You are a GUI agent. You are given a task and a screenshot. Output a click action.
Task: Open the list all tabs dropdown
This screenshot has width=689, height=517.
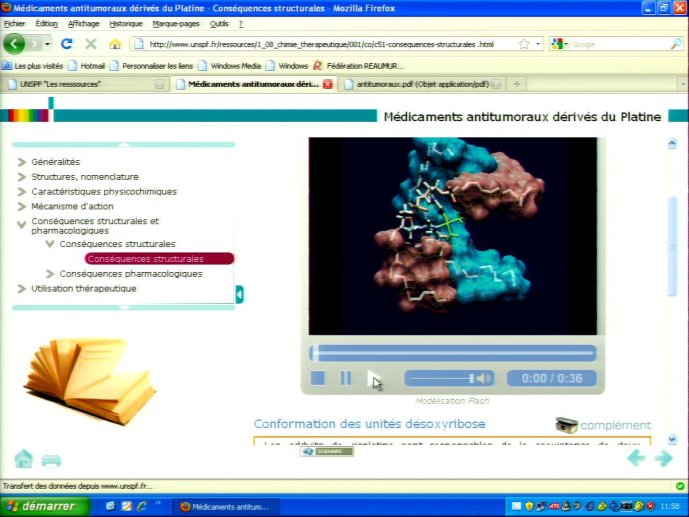pyautogui.click(x=683, y=84)
